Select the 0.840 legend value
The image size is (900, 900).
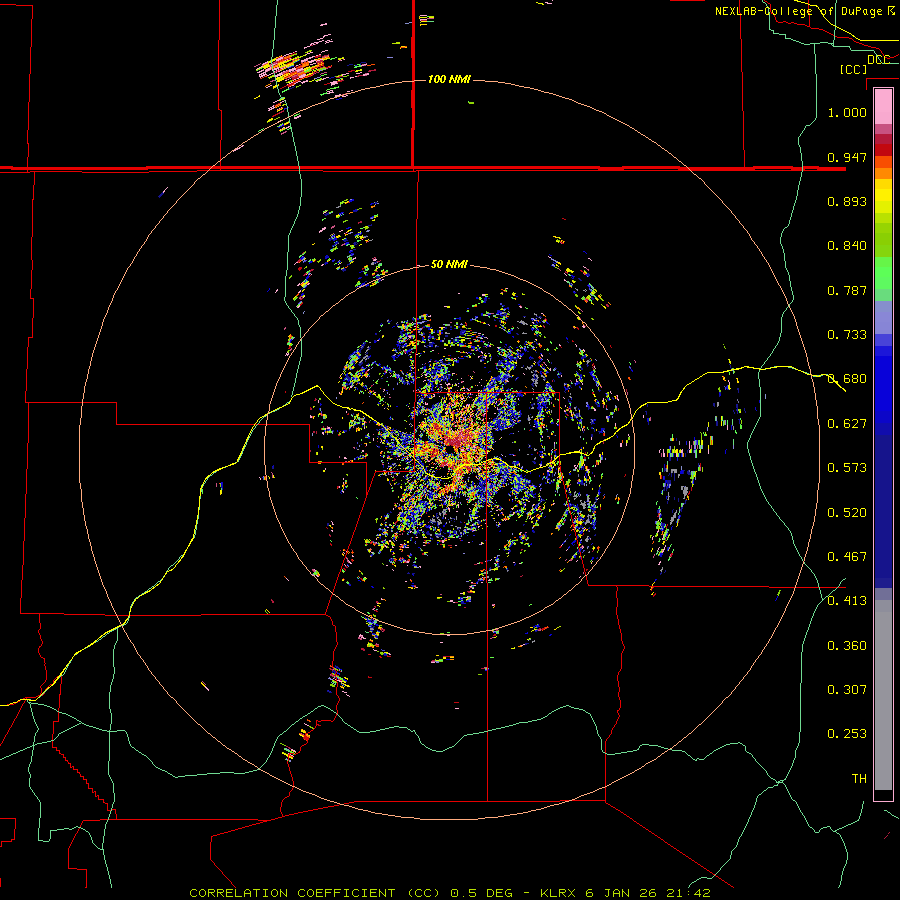click(x=847, y=246)
